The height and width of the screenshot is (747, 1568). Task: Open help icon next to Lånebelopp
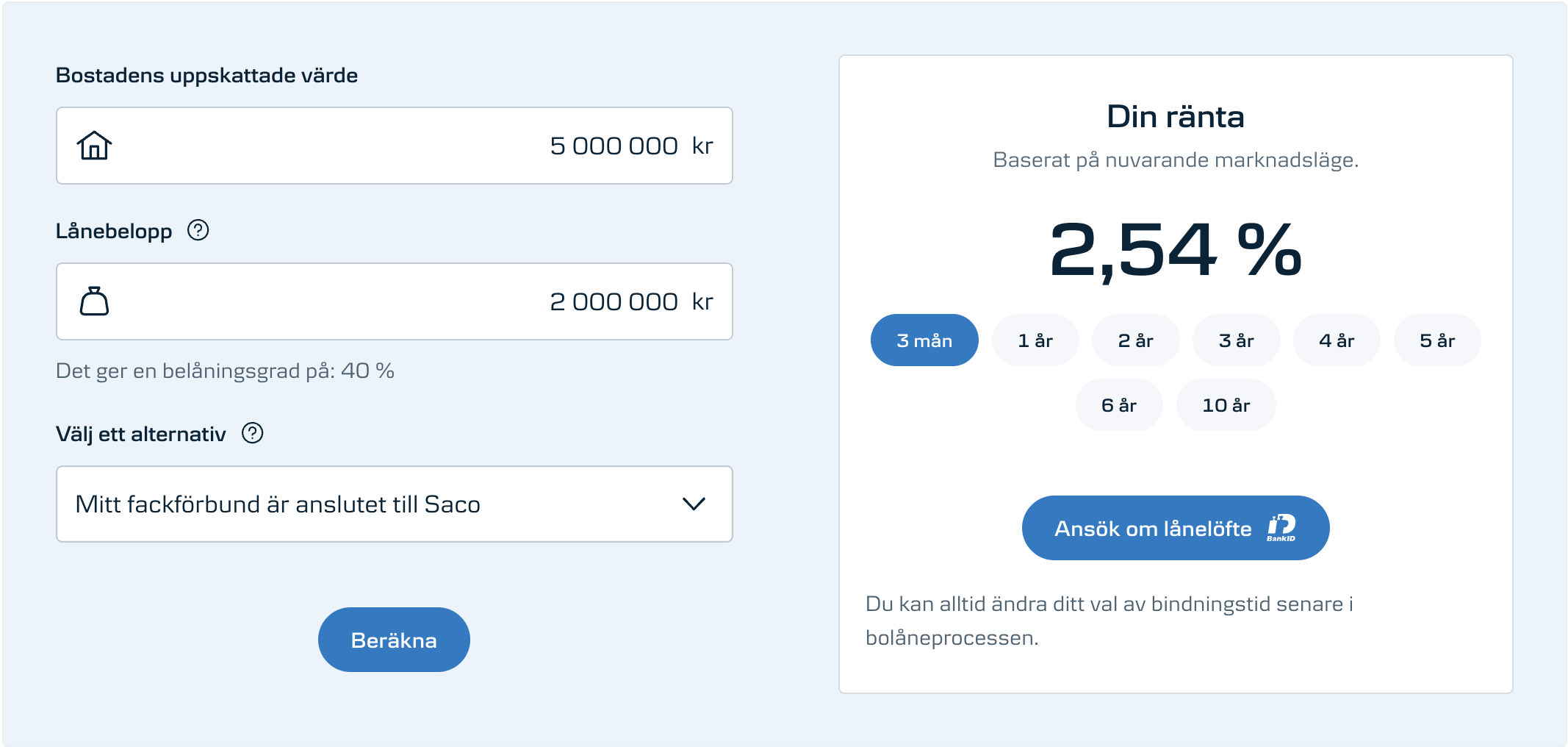click(x=198, y=230)
